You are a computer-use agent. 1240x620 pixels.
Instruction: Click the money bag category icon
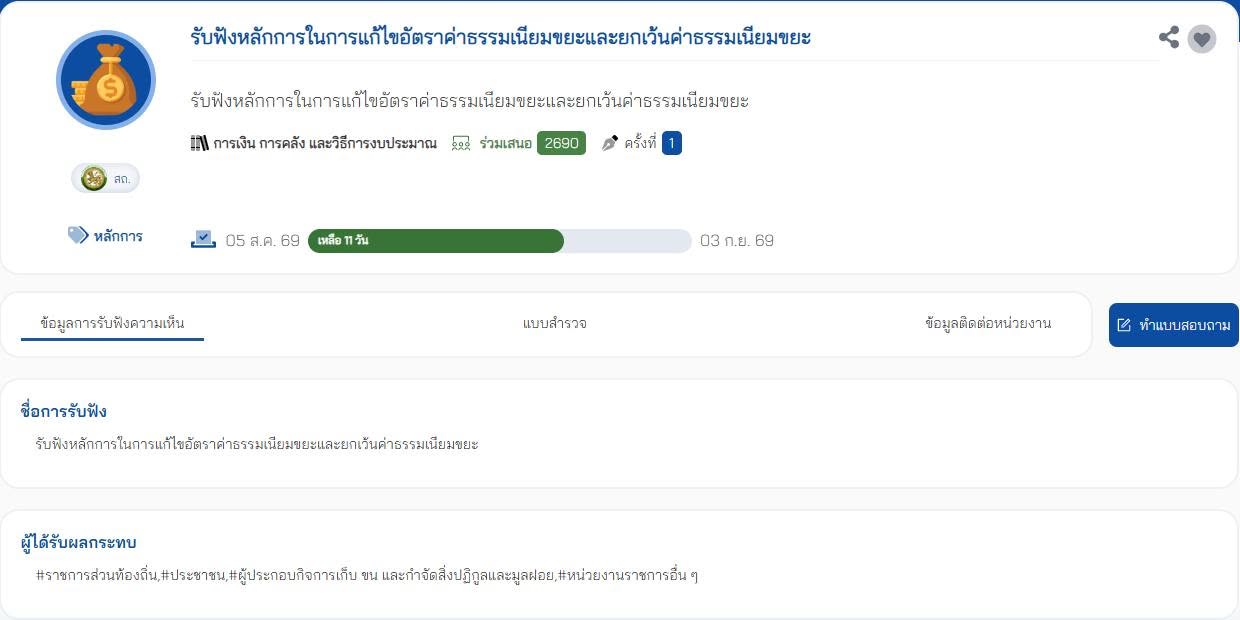[x=106, y=80]
